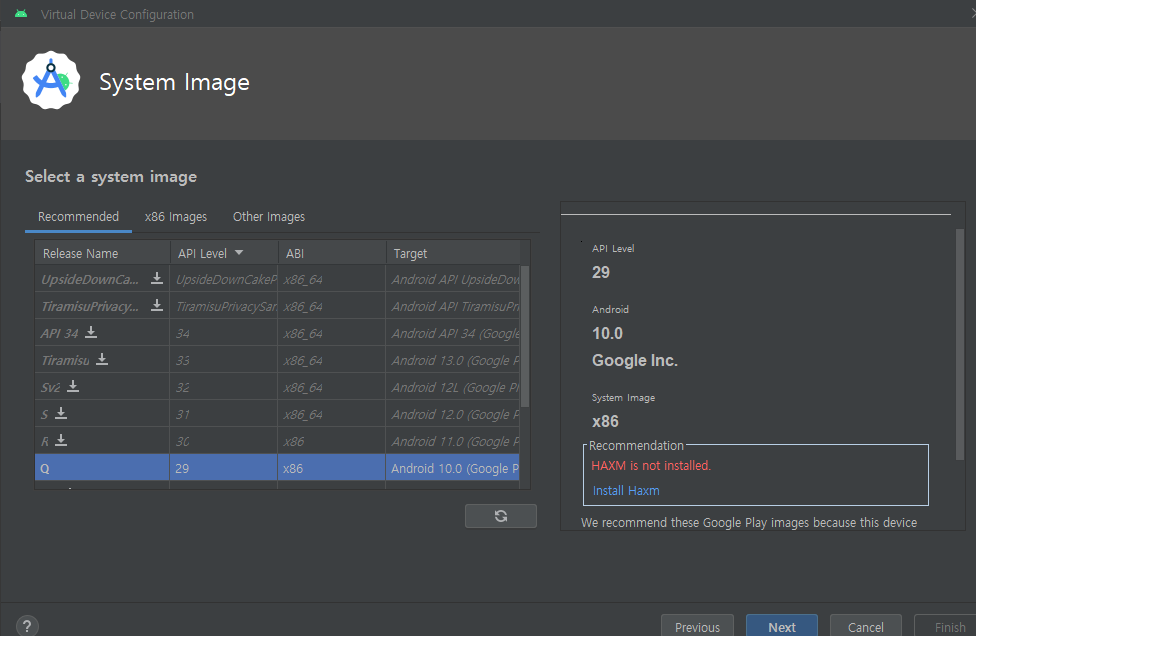Click the HAXM is not installed message

coord(651,465)
